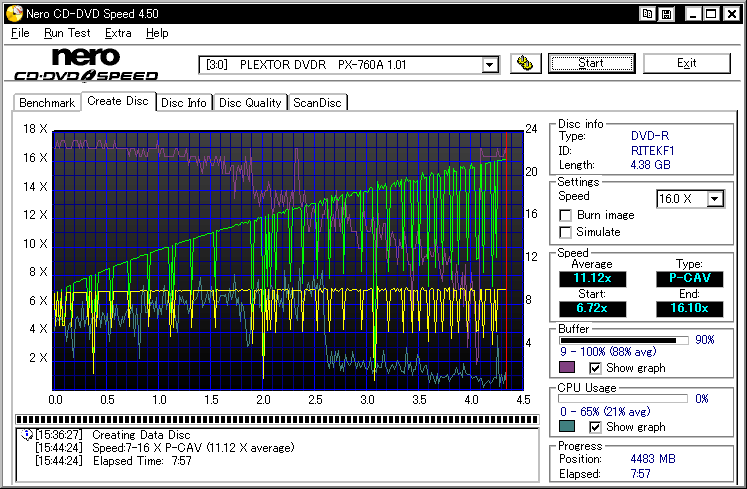Toggle Show graph under Buffer
The width and height of the screenshot is (747, 489).
point(595,368)
